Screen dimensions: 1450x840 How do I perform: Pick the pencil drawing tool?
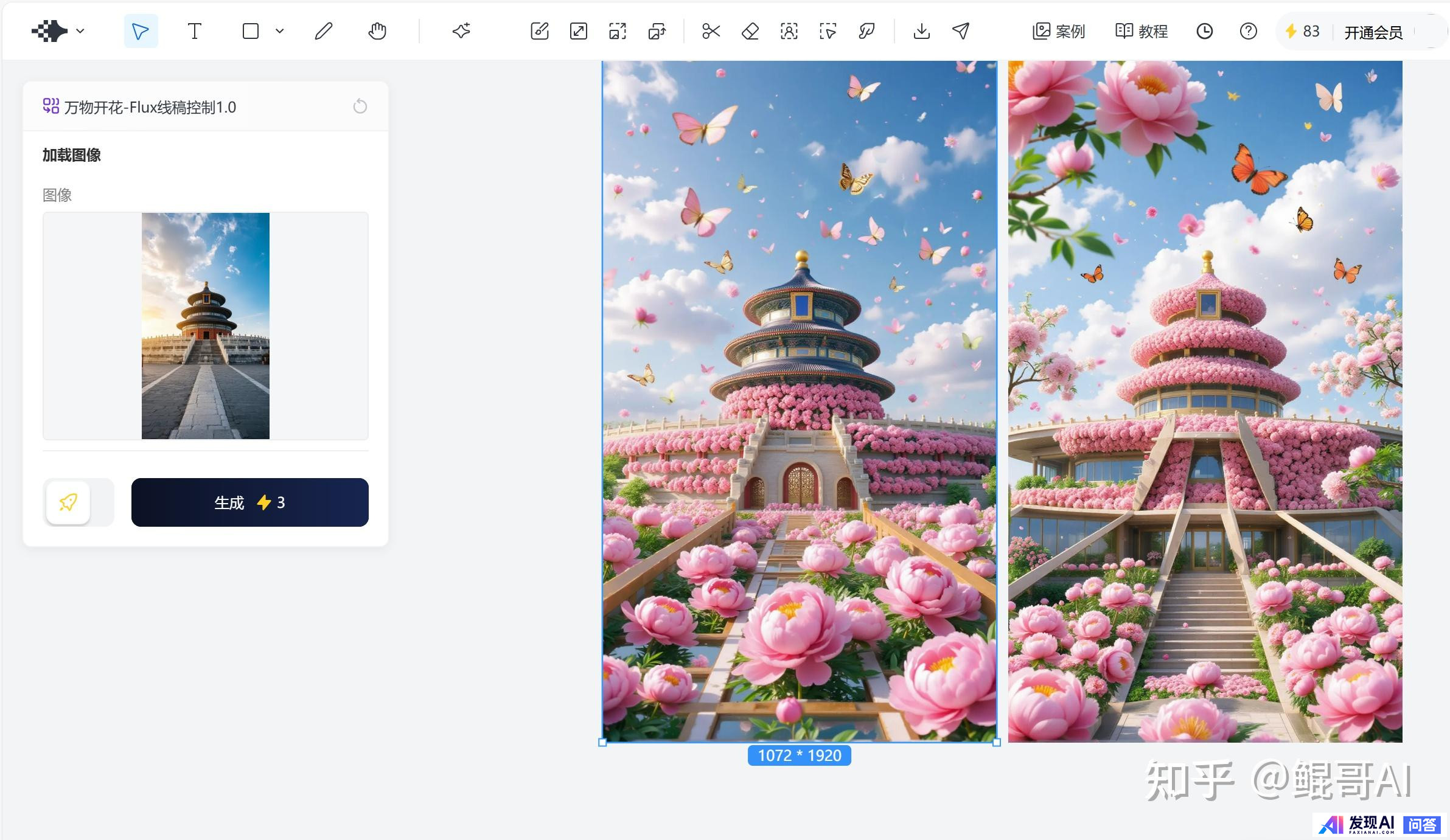click(x=324, y=31)
